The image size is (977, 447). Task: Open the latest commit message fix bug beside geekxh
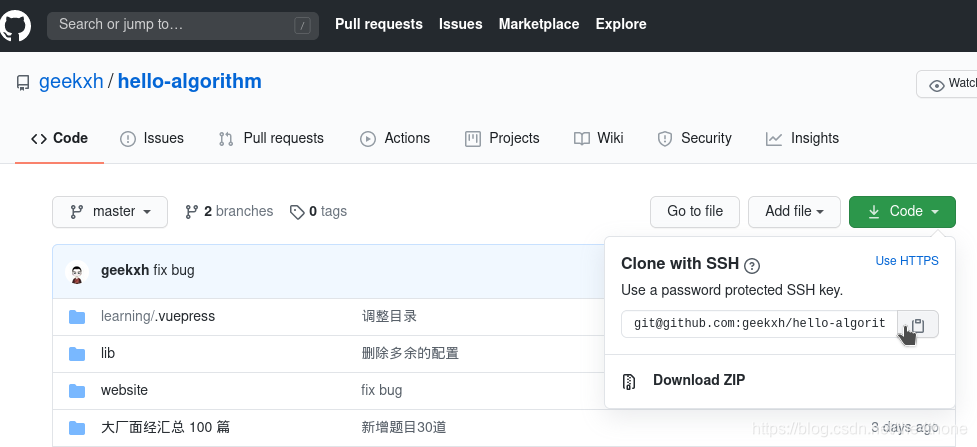tap(174, 271)
